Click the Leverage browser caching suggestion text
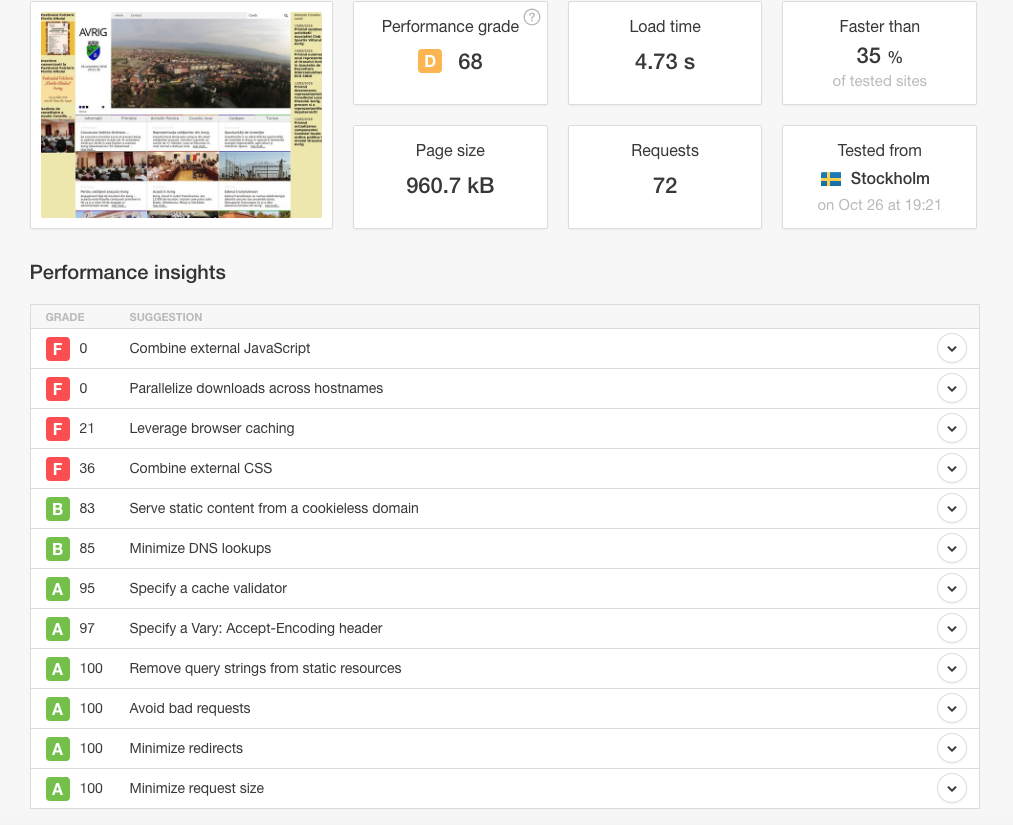 tap(212, 429)
